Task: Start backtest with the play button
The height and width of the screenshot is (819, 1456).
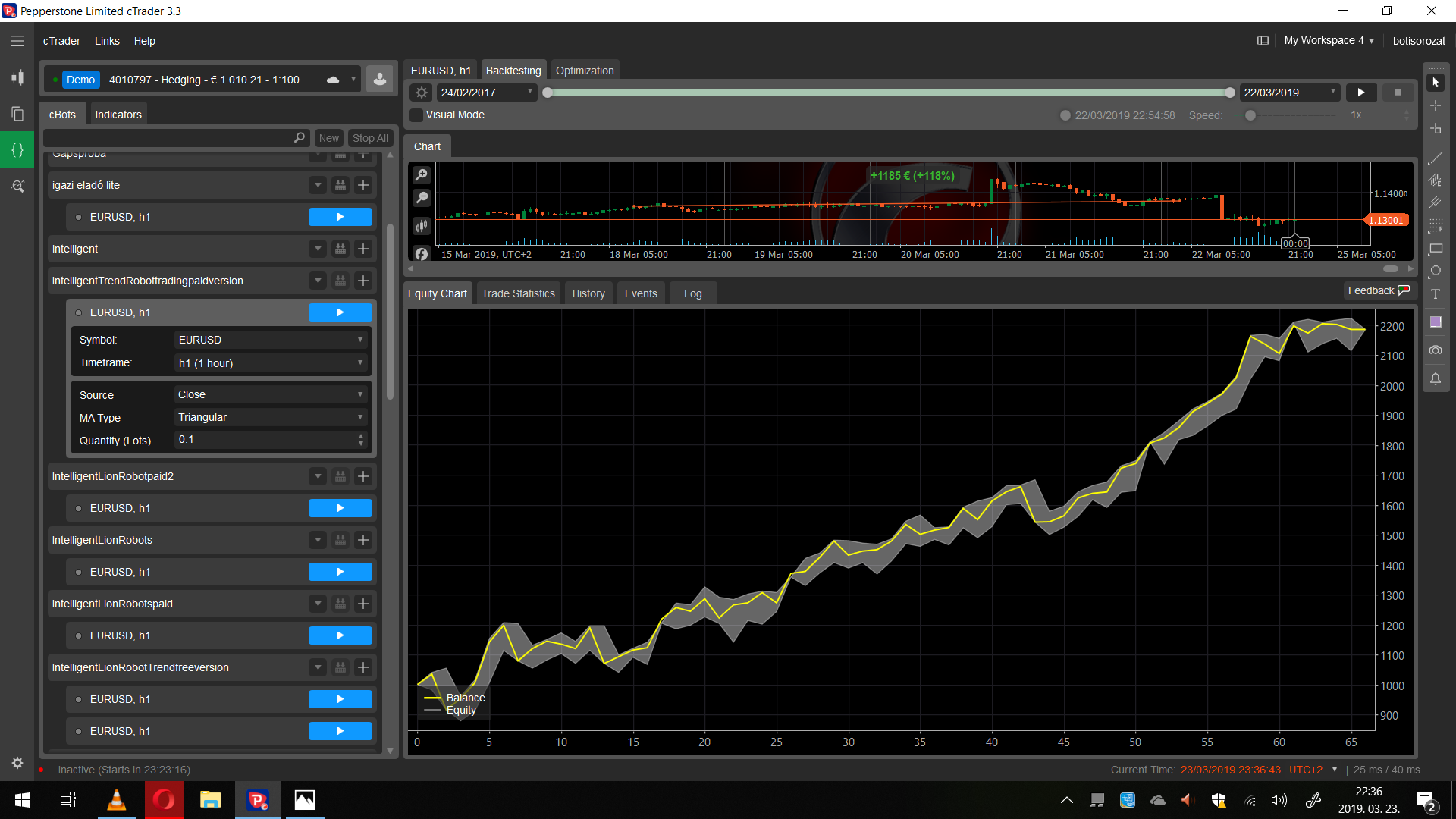Action: point(1361,93)
